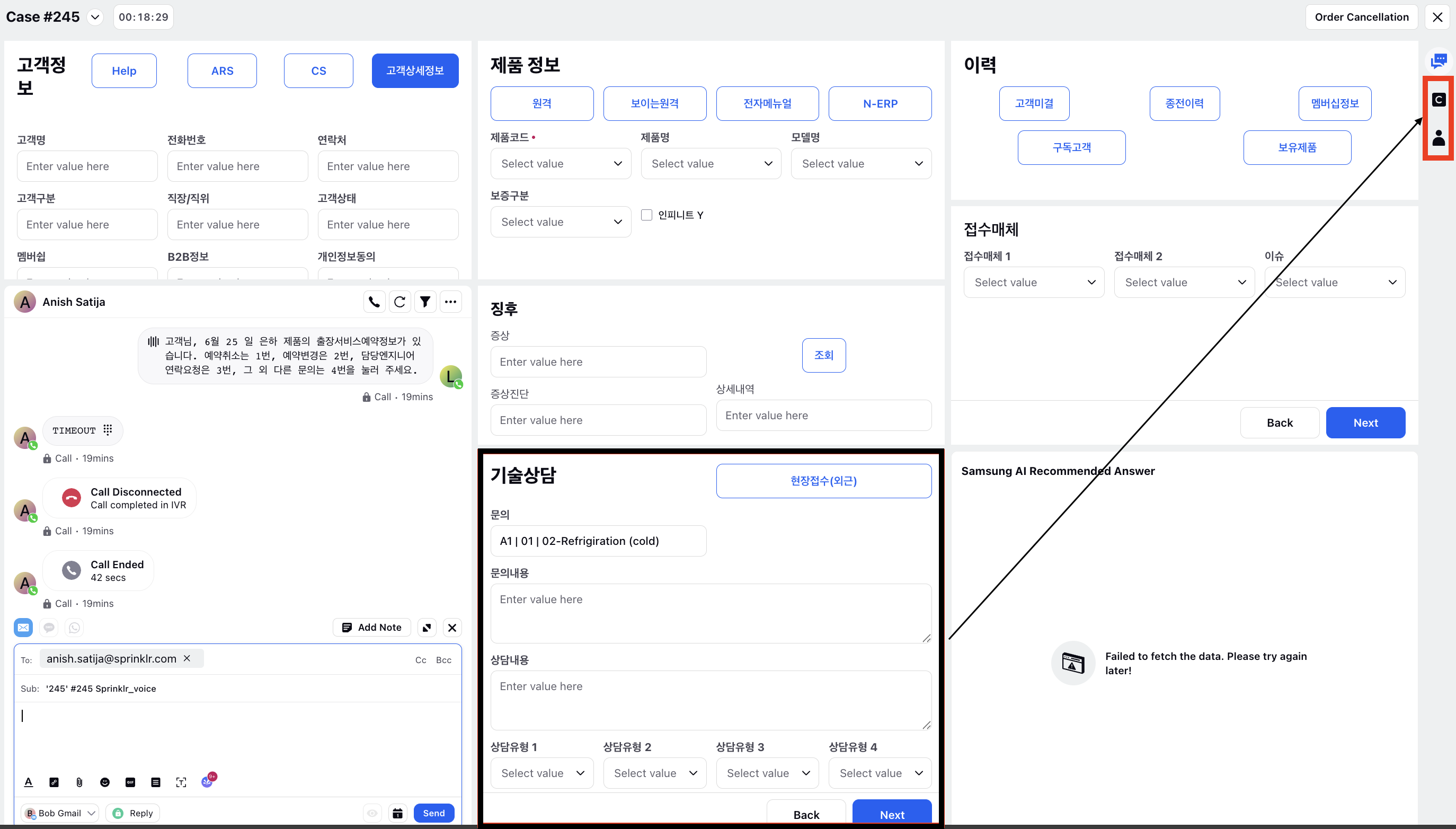Click the Add Note button
This screenshot has height=829, width=1456.
[371, 628]
